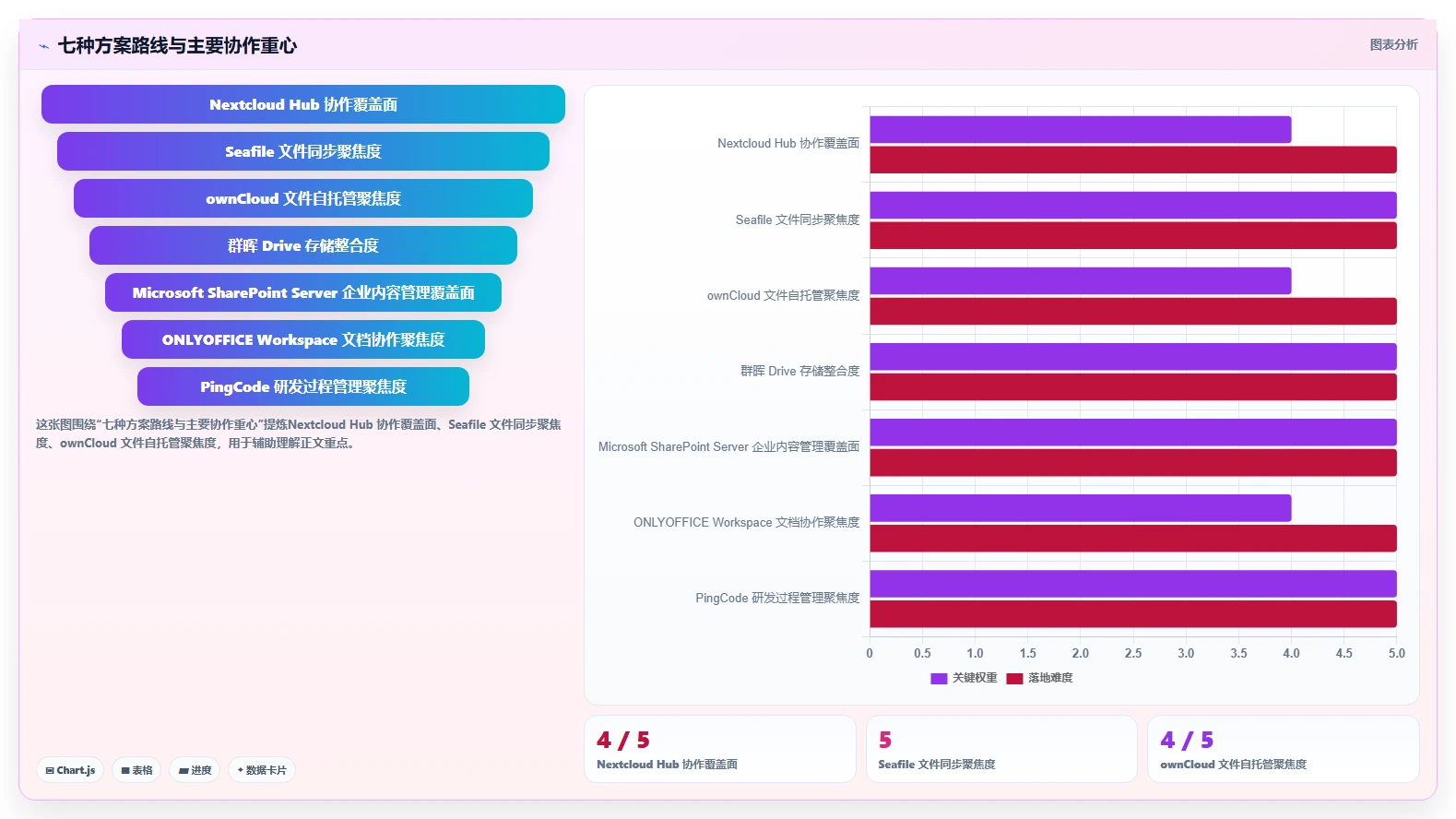Click the purple chart bar for ONLYOFFICE Workspace
The width and height of the screenshot is (1456, 819).
tap(1081, 508)
